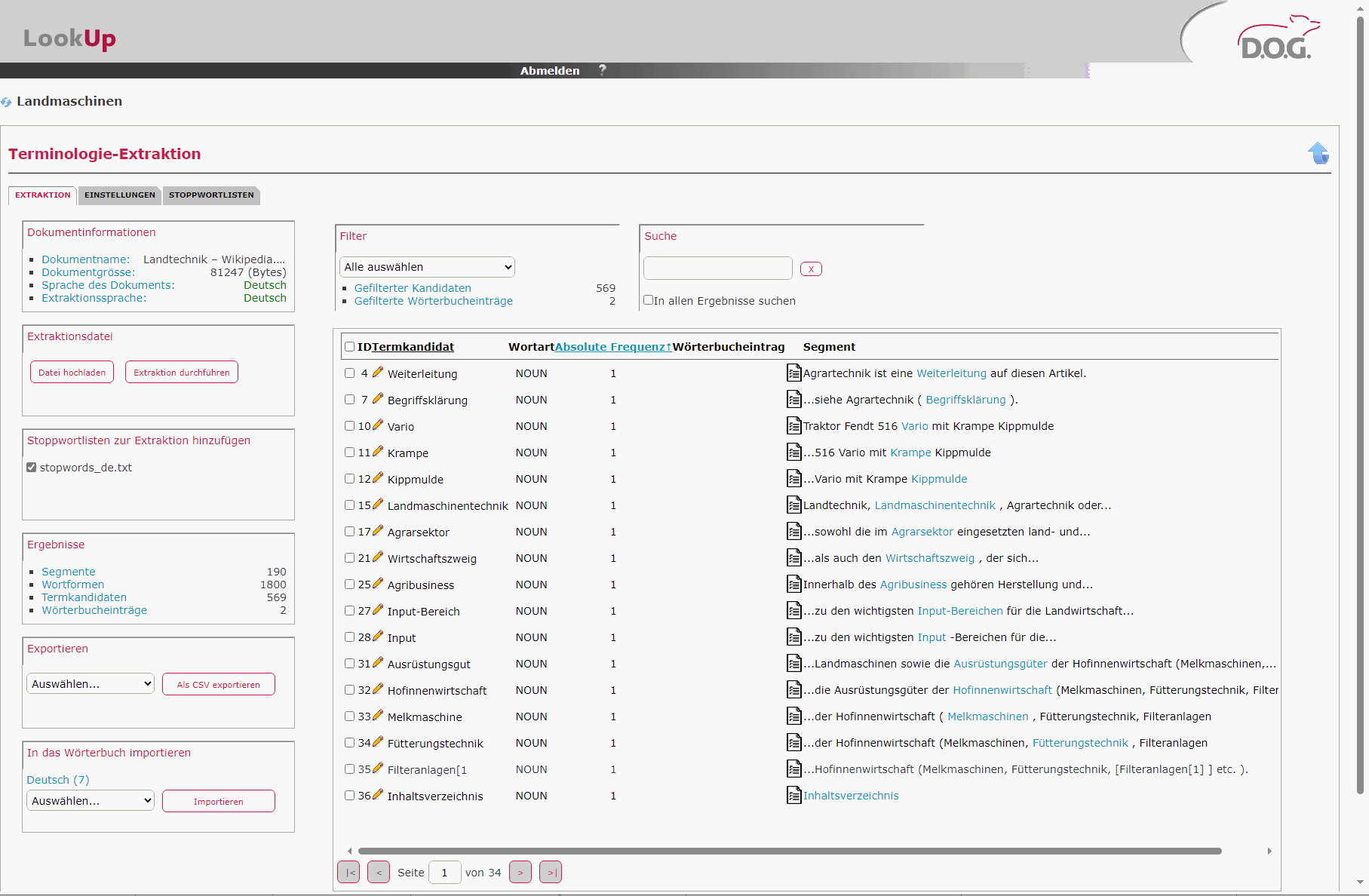
Task: Click the 'Extraktion durchführen' button
Action: [x=182, y=373]
